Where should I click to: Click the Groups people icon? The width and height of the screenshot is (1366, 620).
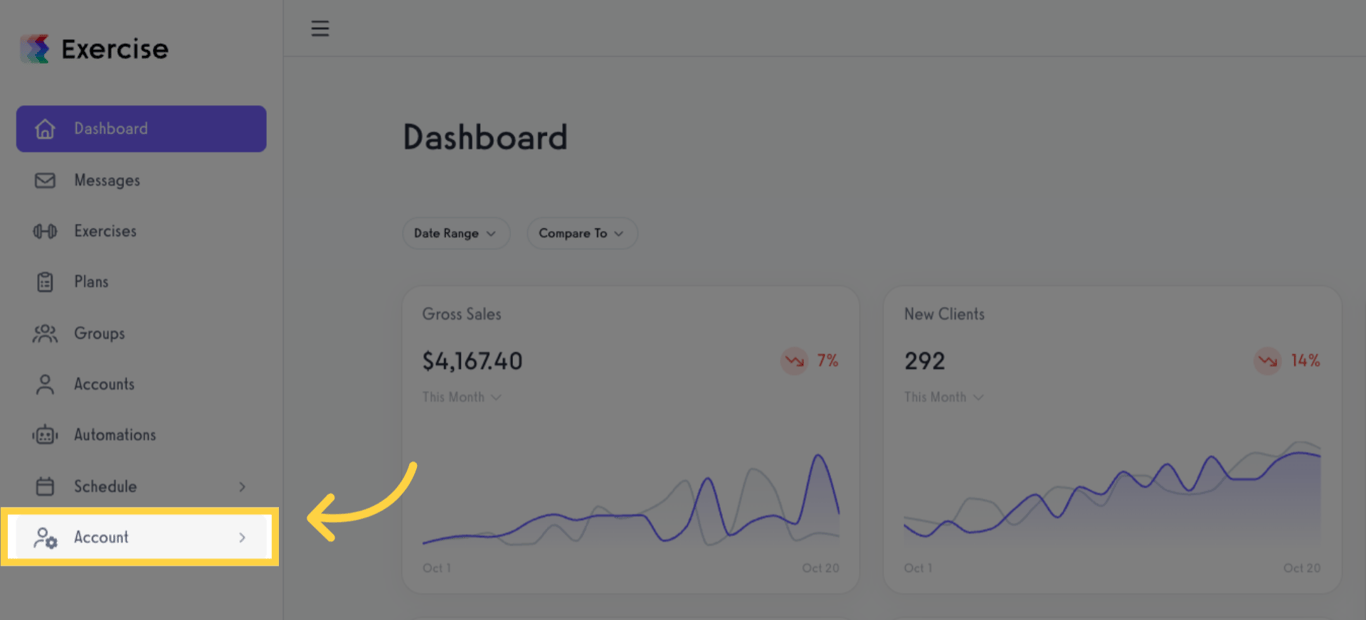click(45, 334)
